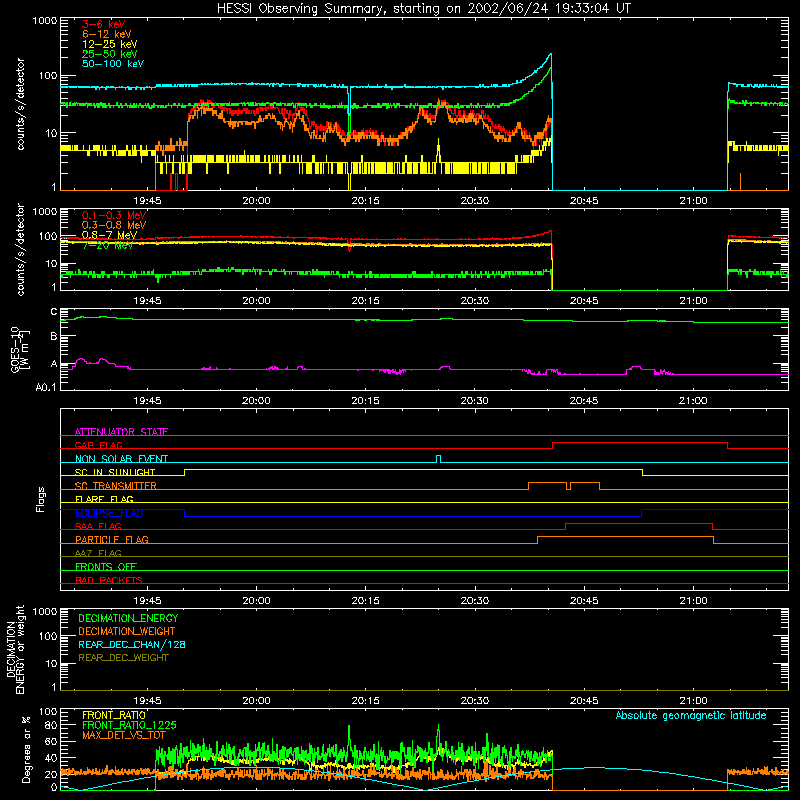Viewport: 800px width, 800px height.
Task: Click the DECIMATION_ENERGY legend entry
Action: 128,618
